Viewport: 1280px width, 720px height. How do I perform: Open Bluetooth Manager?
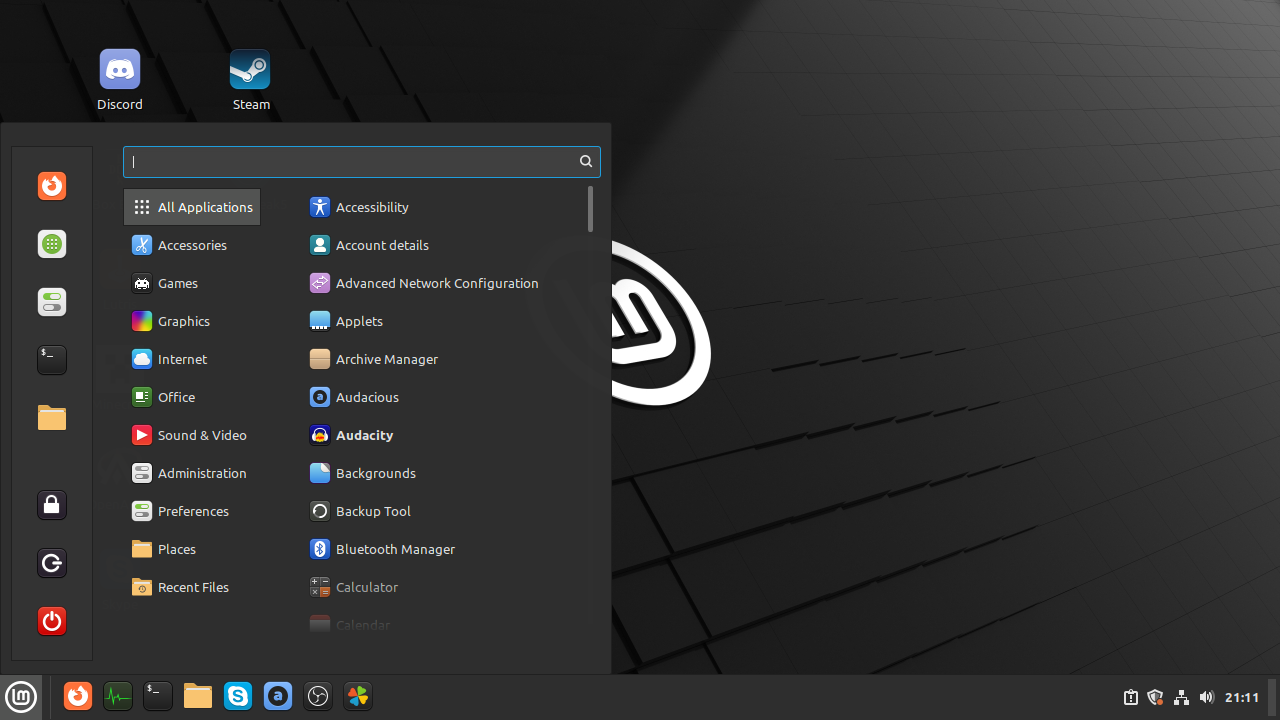coord(443,549)
